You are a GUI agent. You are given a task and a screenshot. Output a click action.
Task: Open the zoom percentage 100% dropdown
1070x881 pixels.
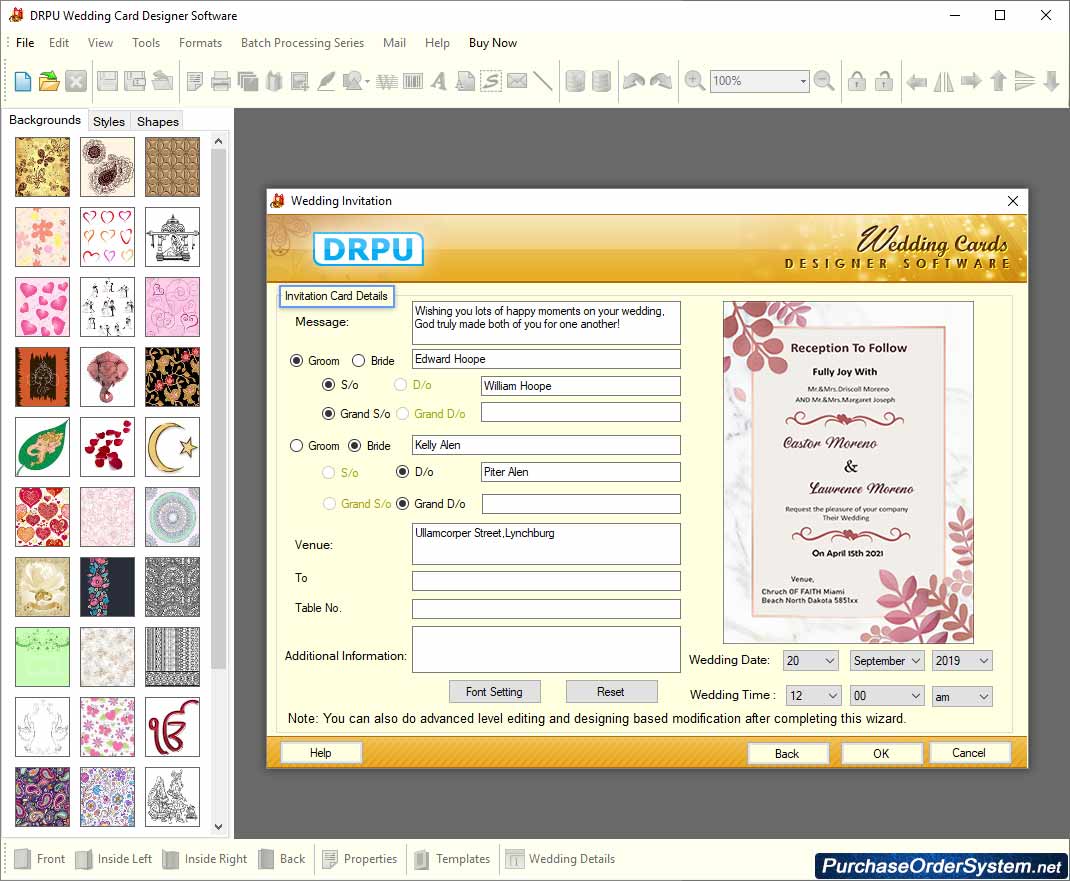pos(802,81)
